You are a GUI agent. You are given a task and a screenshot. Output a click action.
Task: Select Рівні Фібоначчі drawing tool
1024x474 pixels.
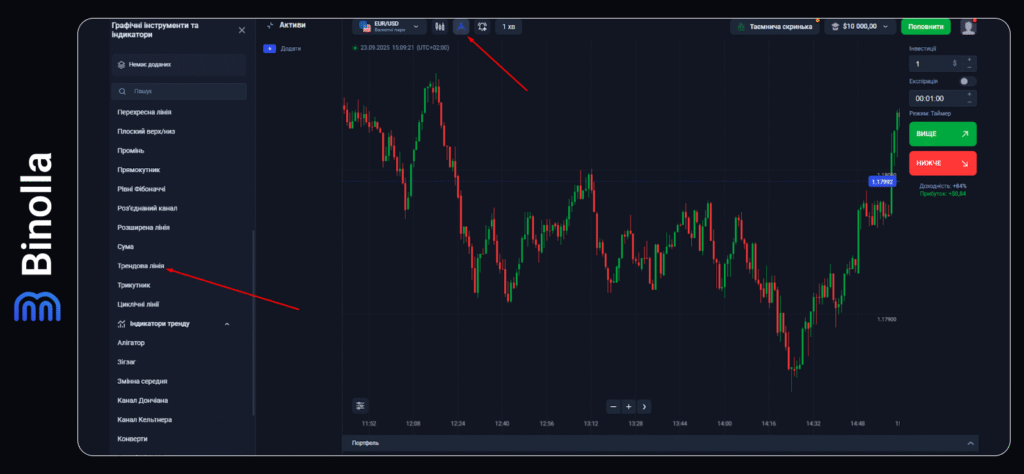pyautogui.click(x=141, y=189)
